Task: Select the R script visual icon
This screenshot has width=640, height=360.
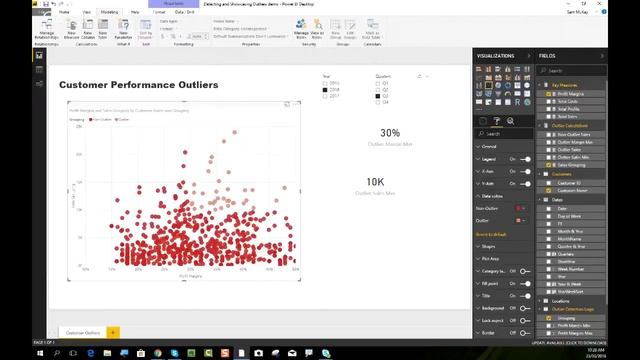Action: (x=518, y=102)
